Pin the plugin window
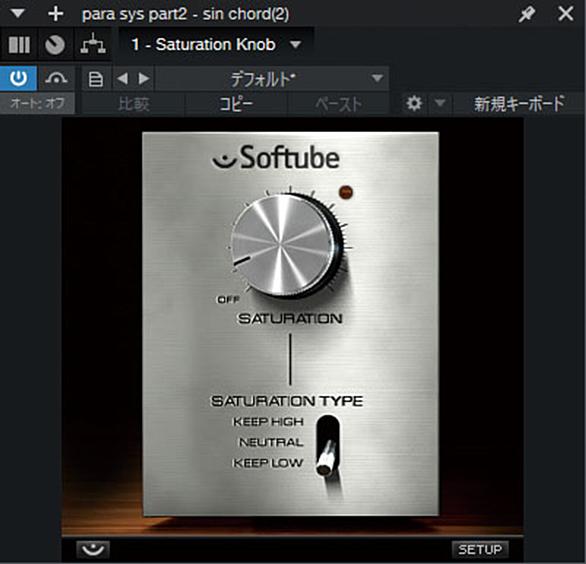The image size is (586, 564). (527, 14)
